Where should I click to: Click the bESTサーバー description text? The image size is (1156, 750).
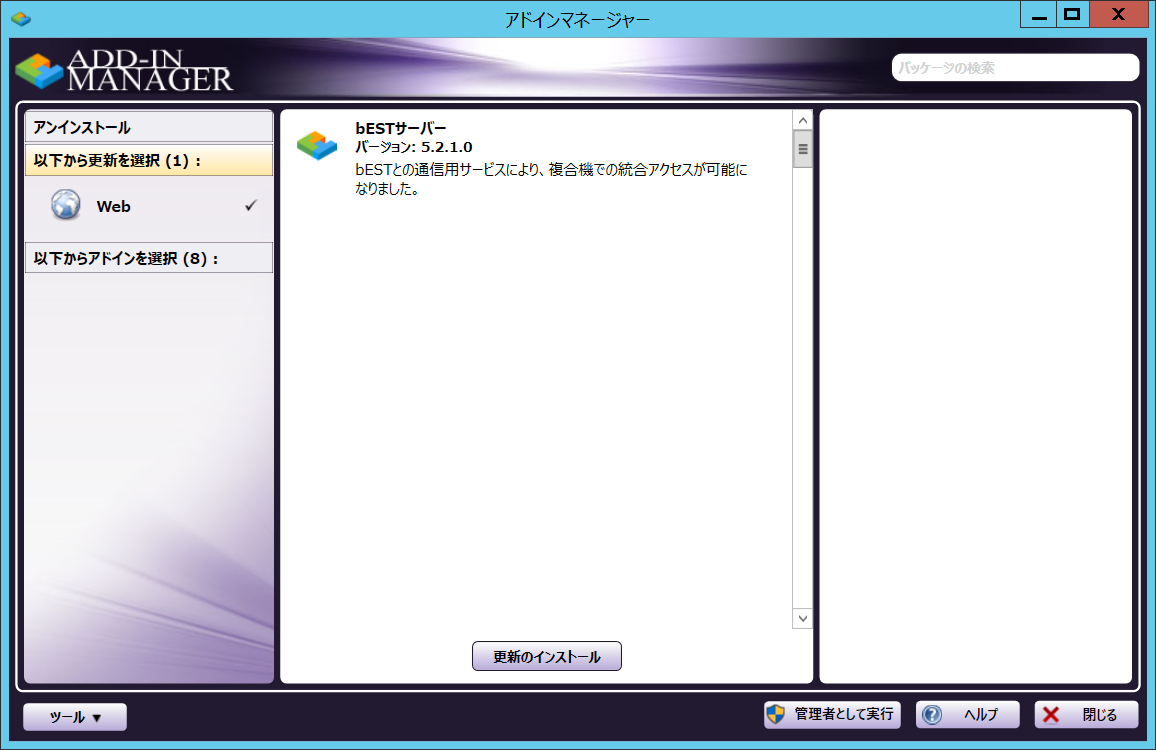point(551,179)
